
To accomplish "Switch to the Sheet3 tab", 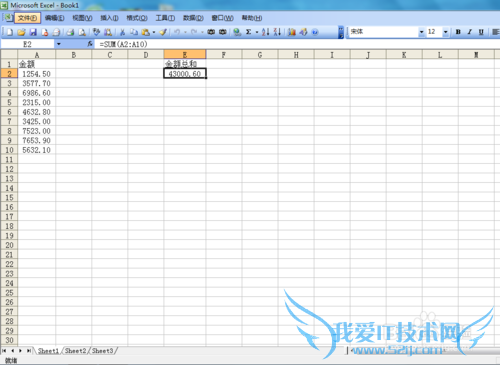I will pyautogui.click(x=102, y=351).
